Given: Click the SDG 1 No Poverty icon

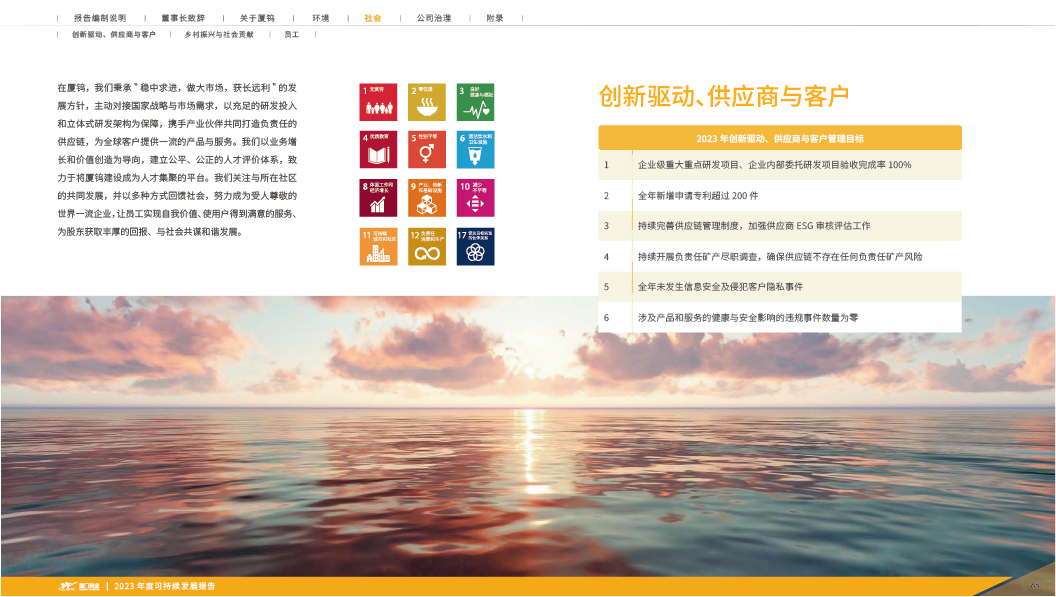Looking at the screenshot, I should point(378,102).
